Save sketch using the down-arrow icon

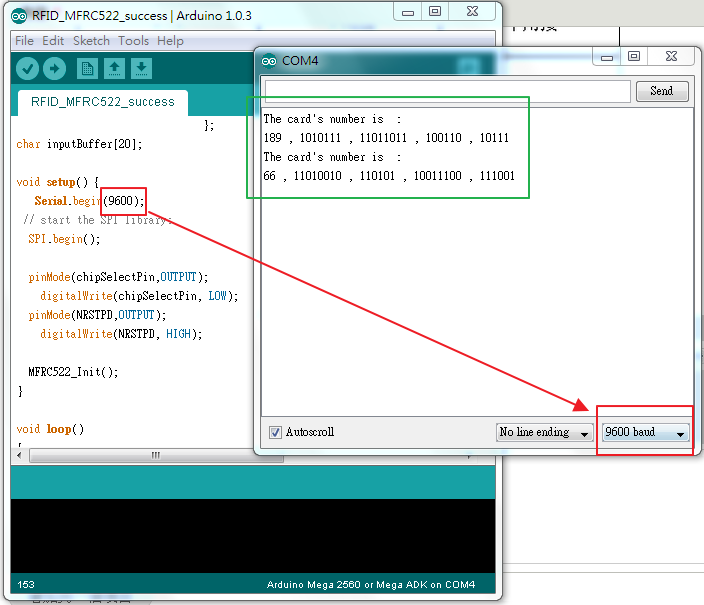[x=141, y=69]
